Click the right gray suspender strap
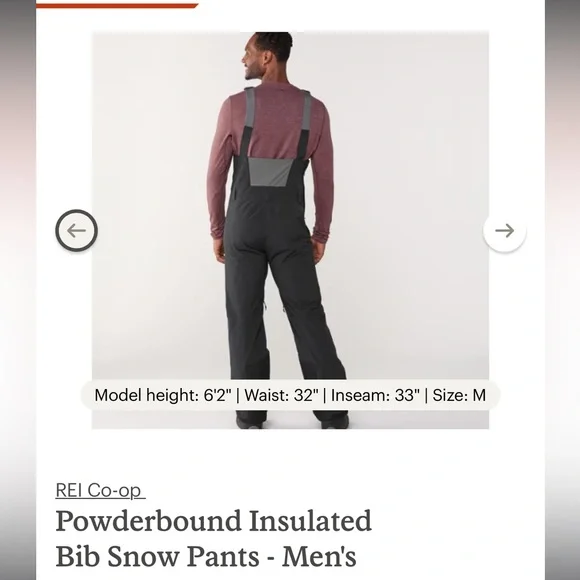Viewport: 580px width, 580px height. 306,110
